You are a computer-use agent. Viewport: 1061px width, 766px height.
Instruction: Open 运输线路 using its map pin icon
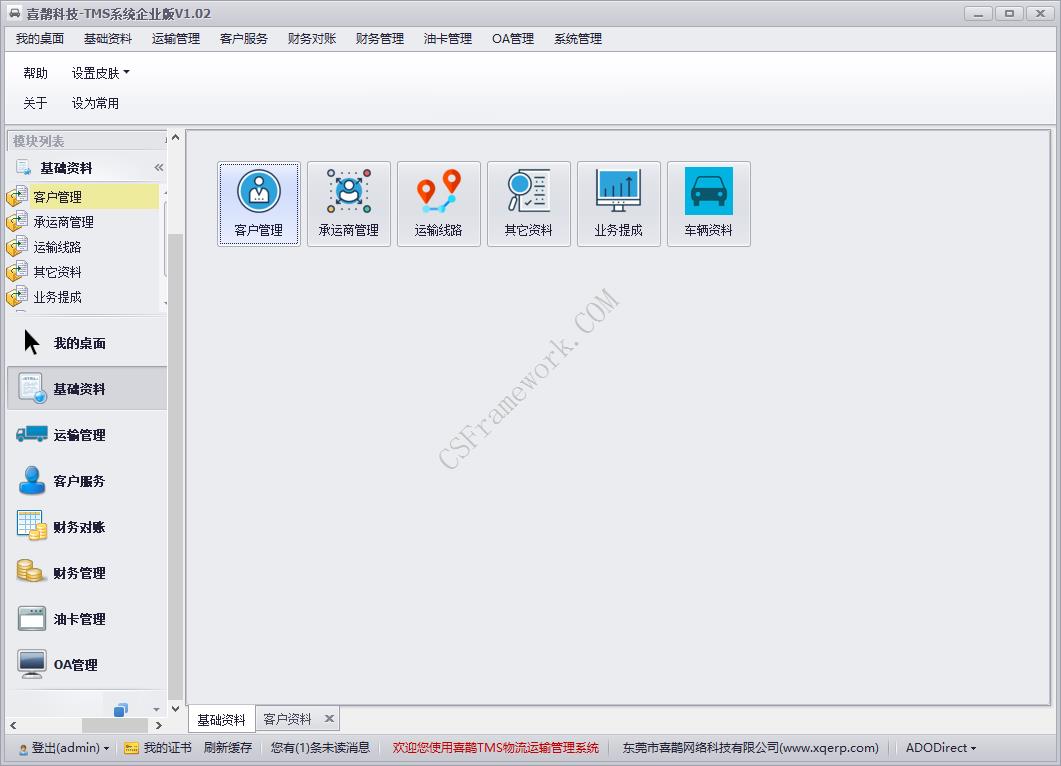pyautogui.click(x=438, y=203)
